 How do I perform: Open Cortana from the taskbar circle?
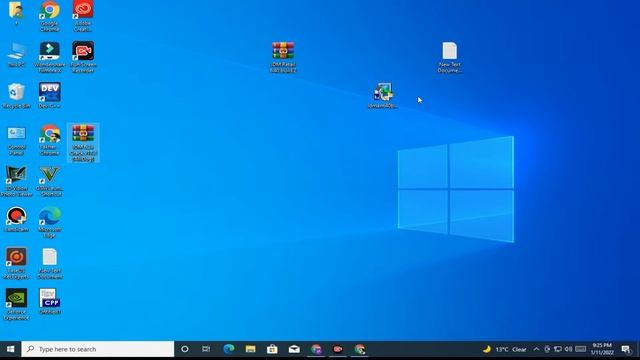coord(185,349)
